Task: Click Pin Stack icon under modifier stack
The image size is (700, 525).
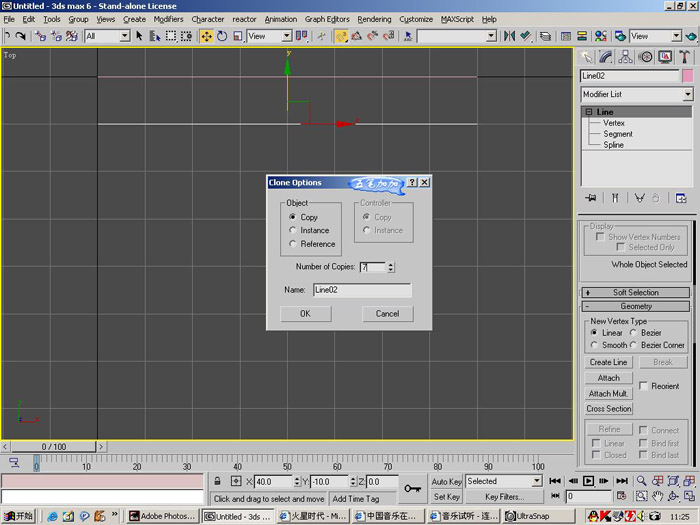Action: click(x=591, y=198)
